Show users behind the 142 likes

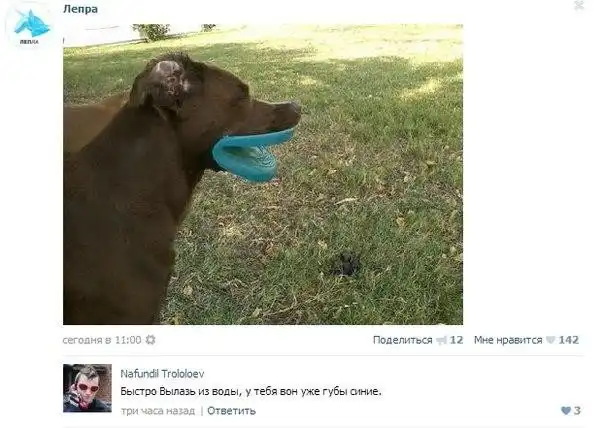click(x=569, y=340)
